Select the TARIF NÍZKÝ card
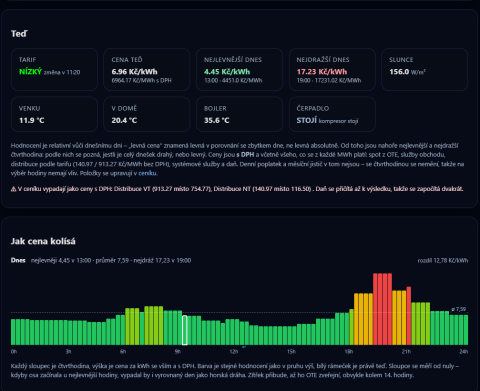The width and height of the screenshot is (480, 391). 54,69
